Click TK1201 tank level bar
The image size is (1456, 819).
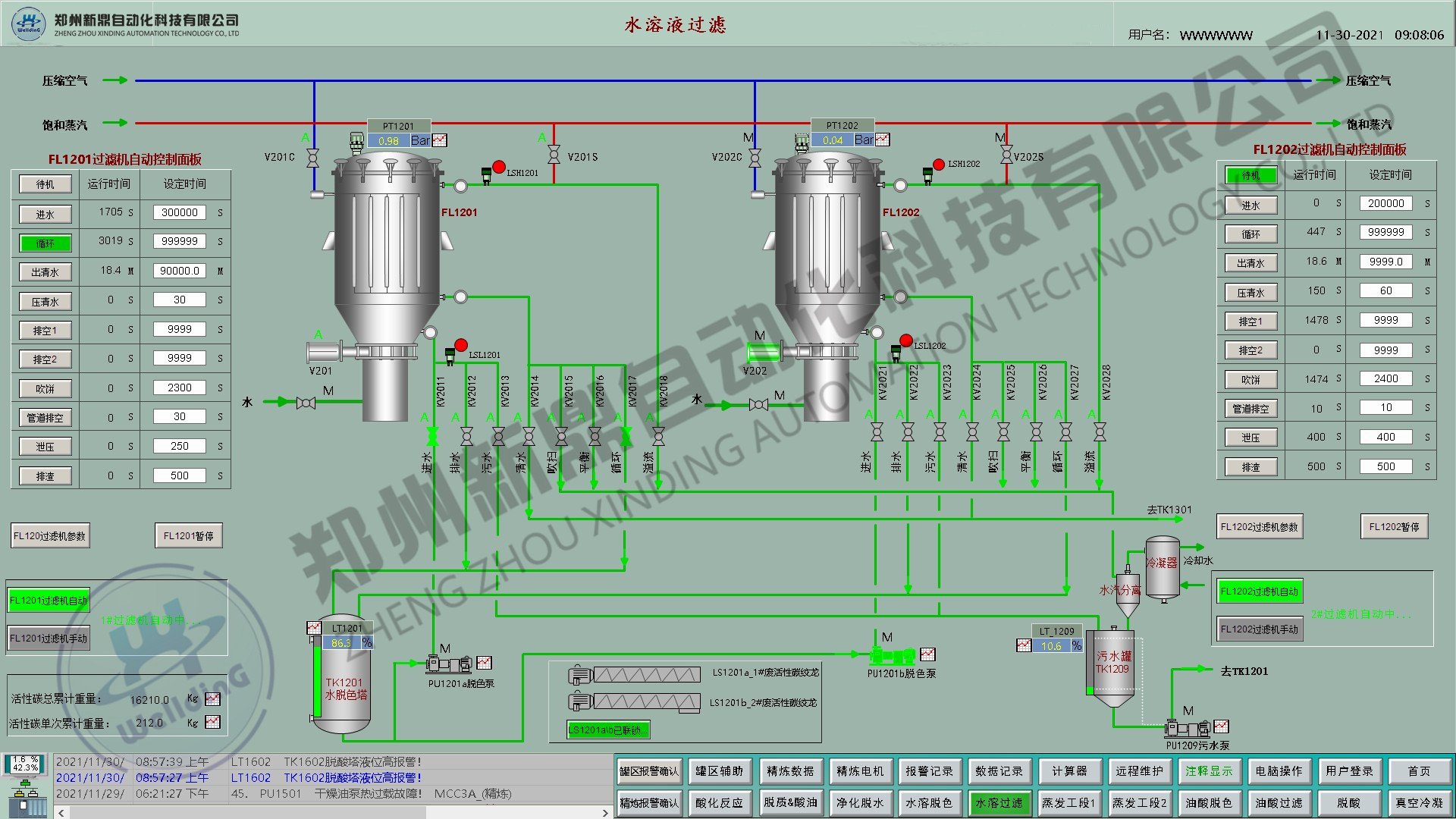pos(315,677)
